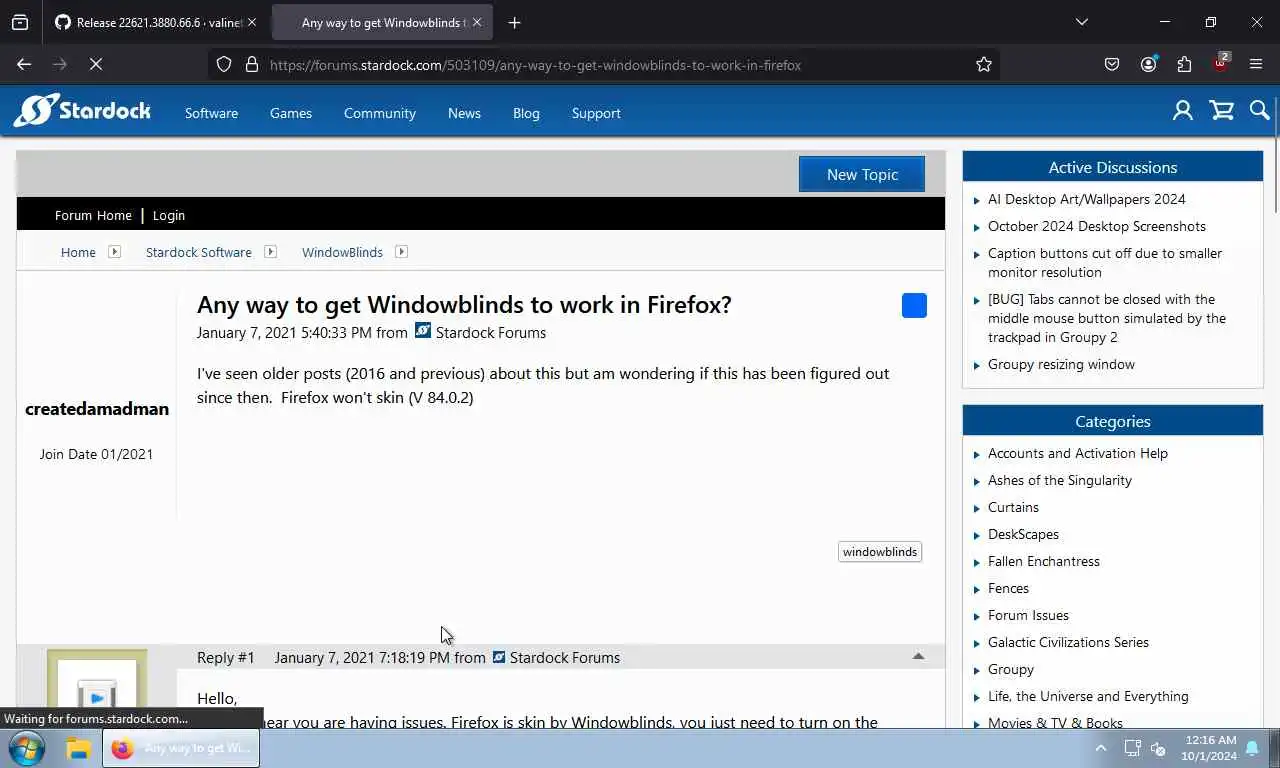Open the tracking protection shield icon

tap(224, 64)
